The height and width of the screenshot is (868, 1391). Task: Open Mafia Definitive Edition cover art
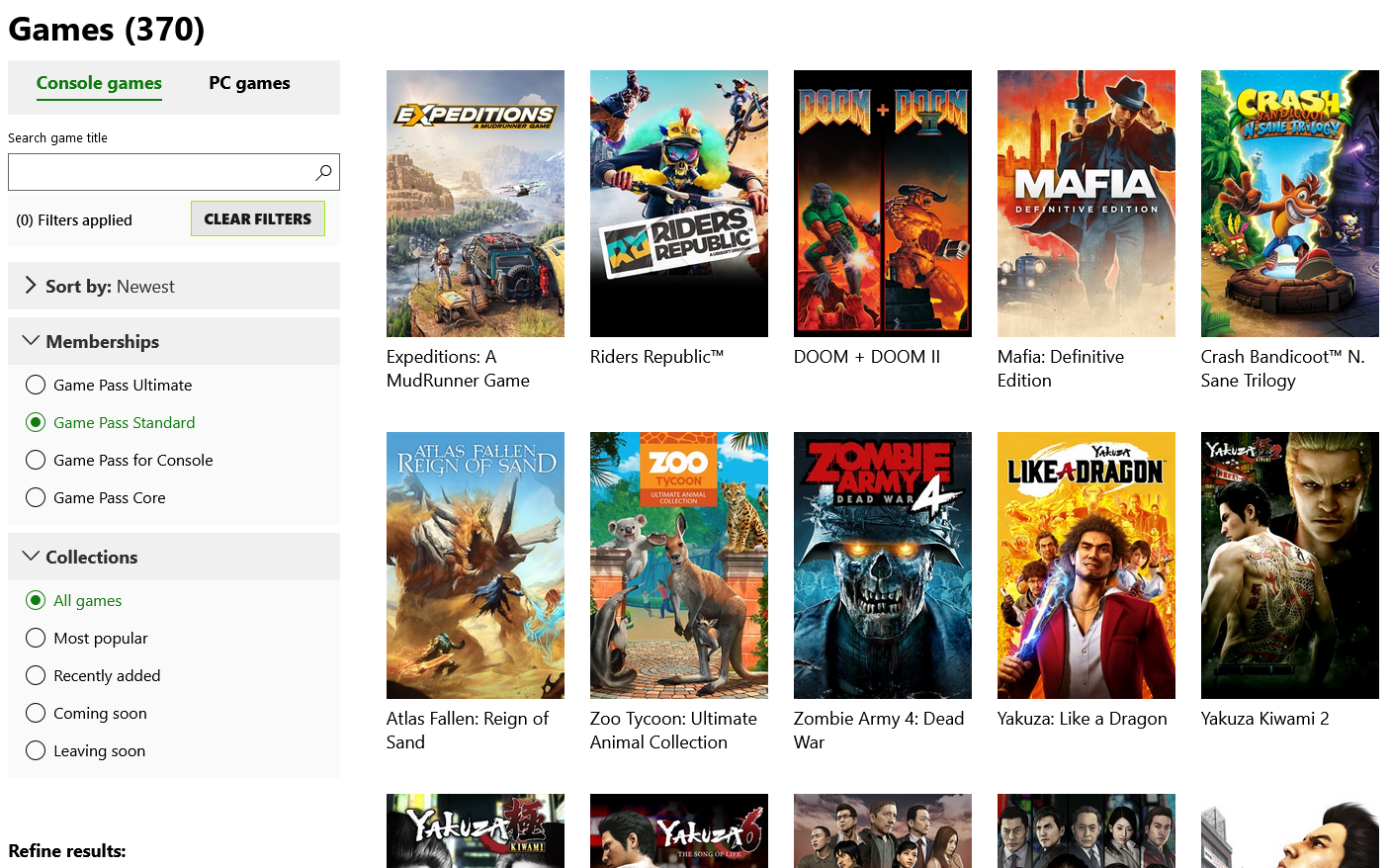click(1087, 204)
